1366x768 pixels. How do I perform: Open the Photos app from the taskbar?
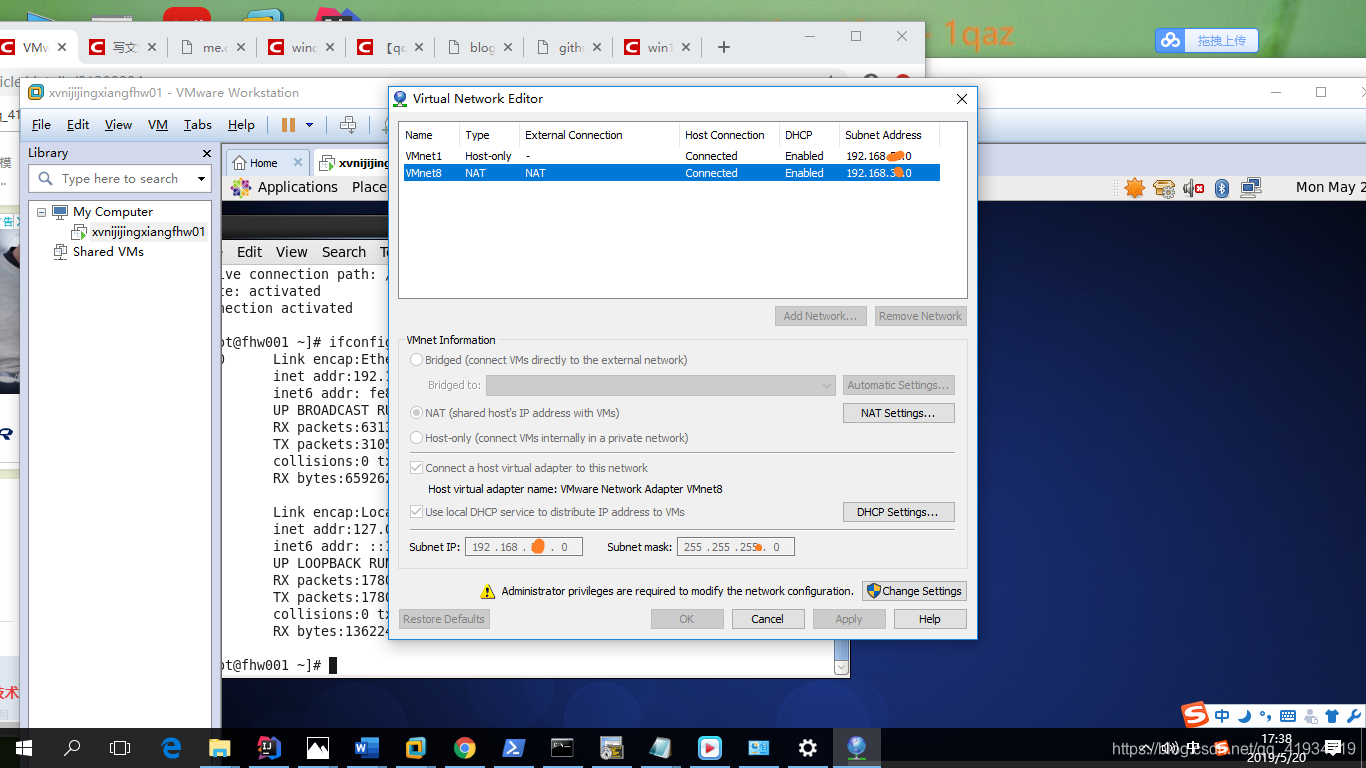[x=318, y=747]
